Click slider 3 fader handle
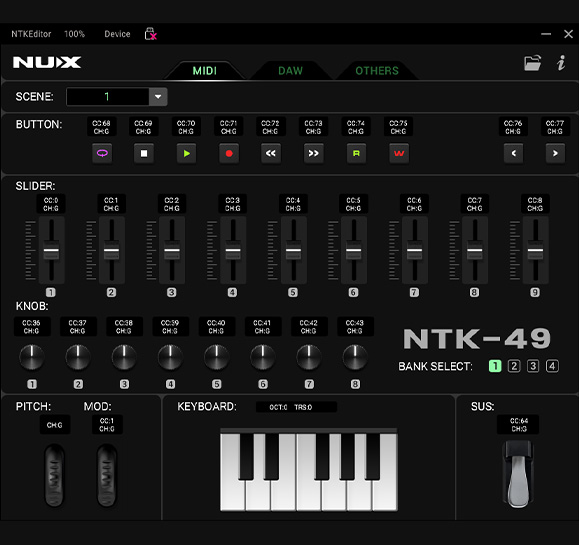 [172, 250]
